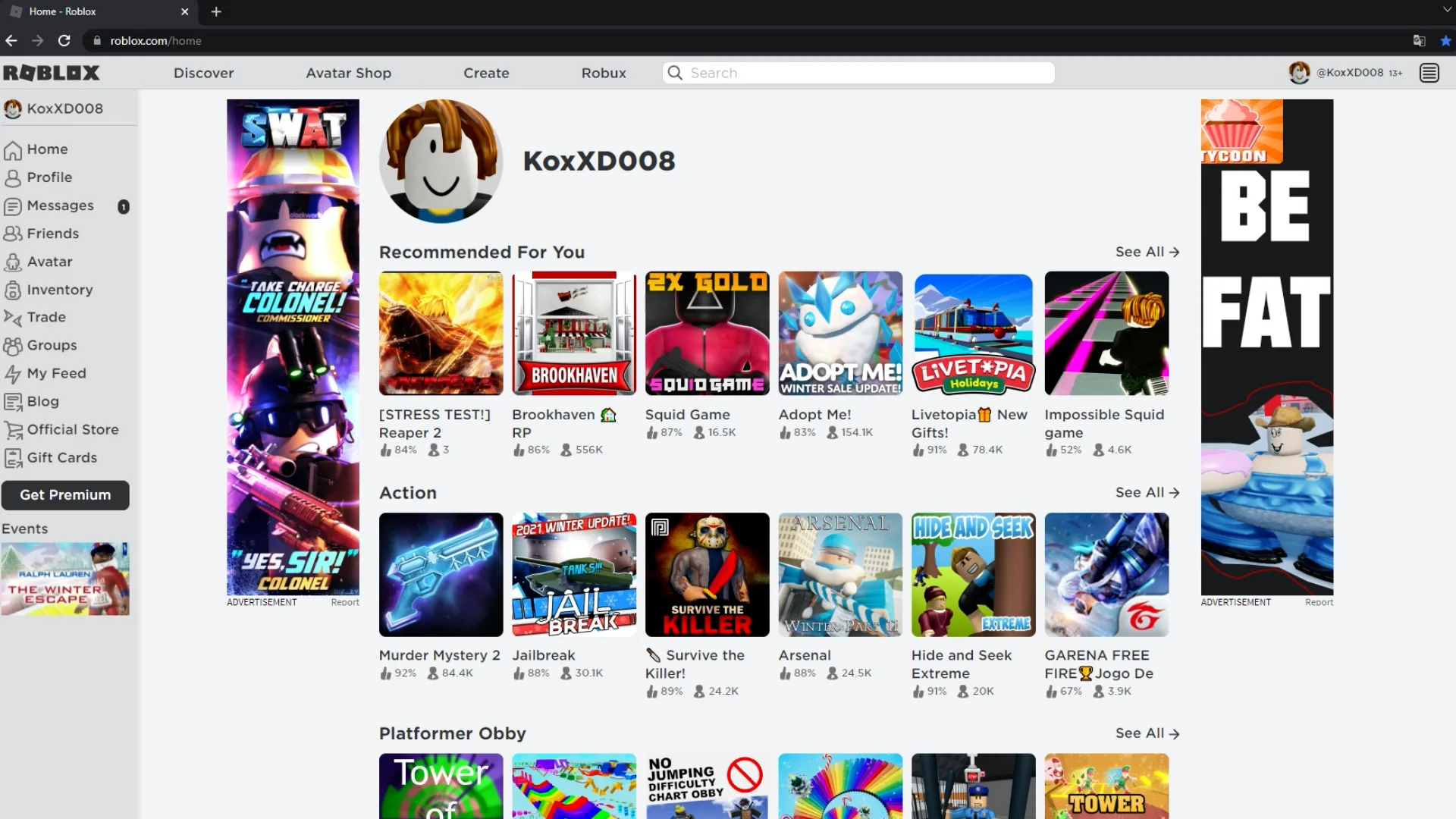The height and width of the screenshot is (819, 1456).
Task: Open the Garena Free Fire thumbnail
Action: tap(1106, 575)
